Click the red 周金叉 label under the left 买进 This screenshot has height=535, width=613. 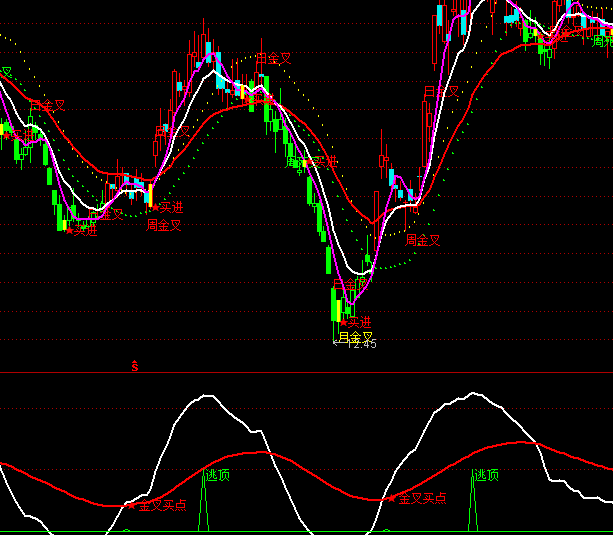click(164, 225)
